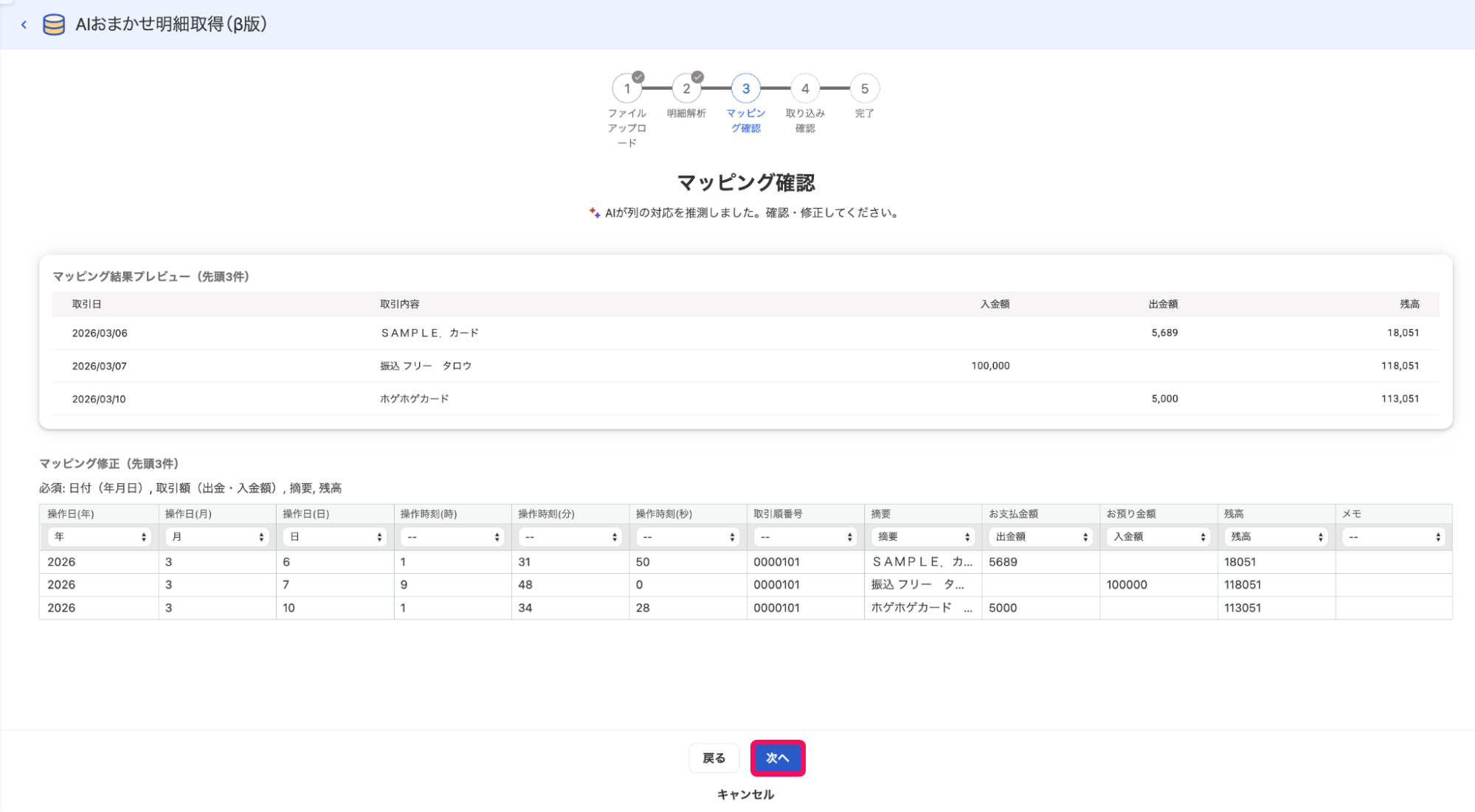This screenshot has width=1475, height=812.
Task: Click the 取引日 preview column header
Action: (86, 304)
